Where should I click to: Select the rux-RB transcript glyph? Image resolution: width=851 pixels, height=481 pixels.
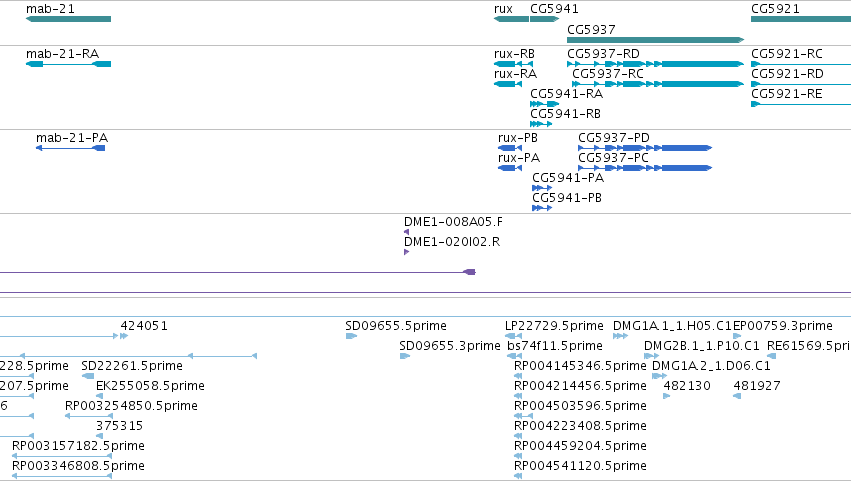(513, 64)
